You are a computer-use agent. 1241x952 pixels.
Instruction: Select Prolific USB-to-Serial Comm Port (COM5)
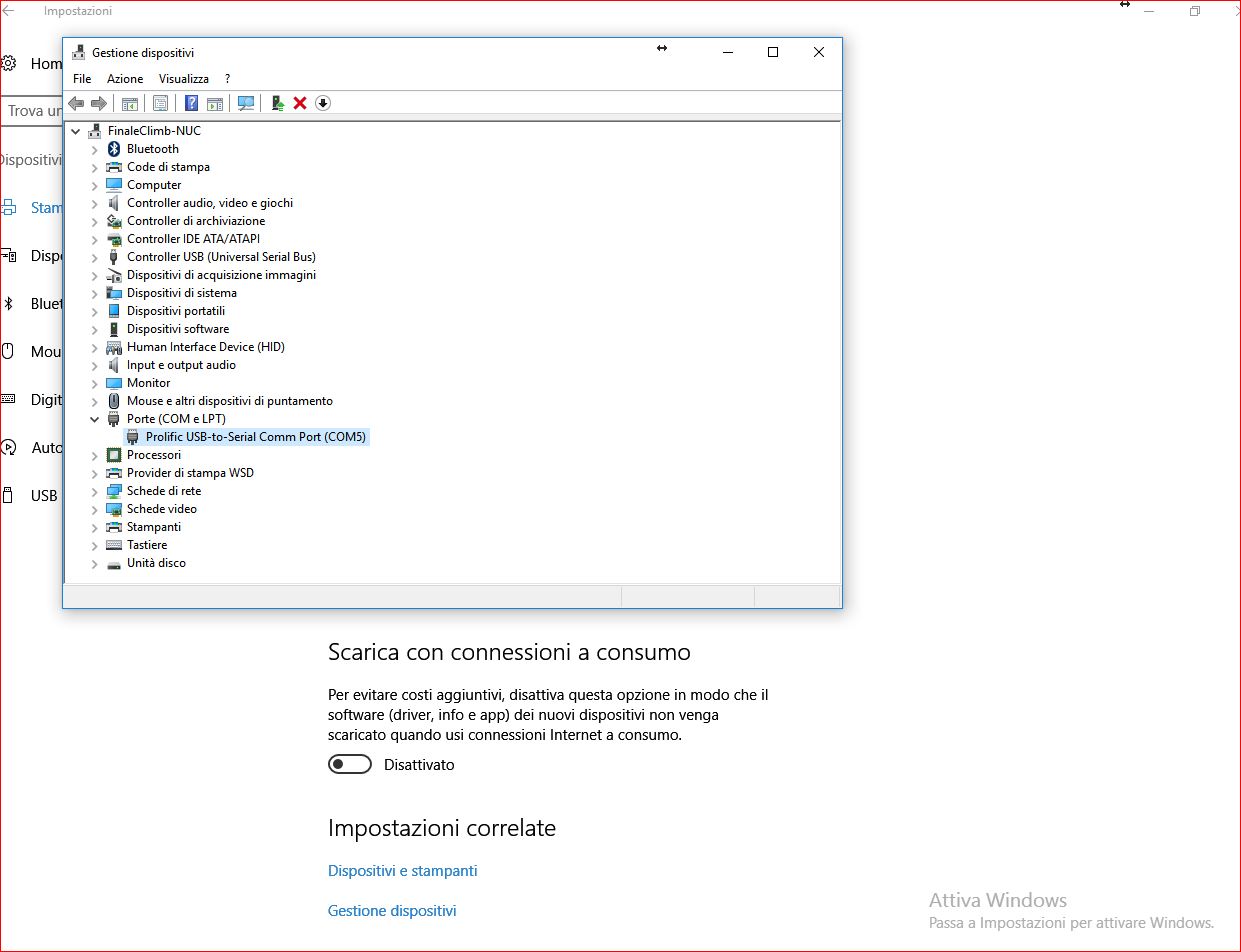pos(256,437)
